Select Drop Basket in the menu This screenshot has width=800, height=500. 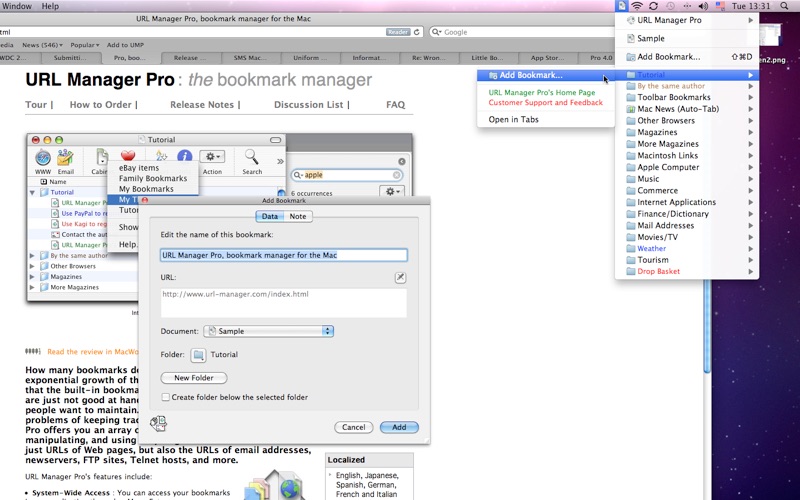pyautogui.click(x=687, y=271)
